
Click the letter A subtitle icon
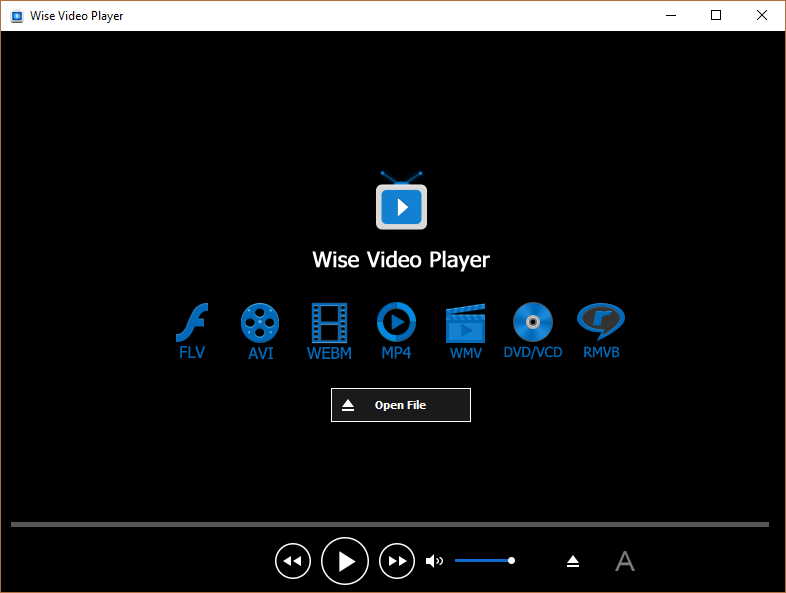click(624, 561)
